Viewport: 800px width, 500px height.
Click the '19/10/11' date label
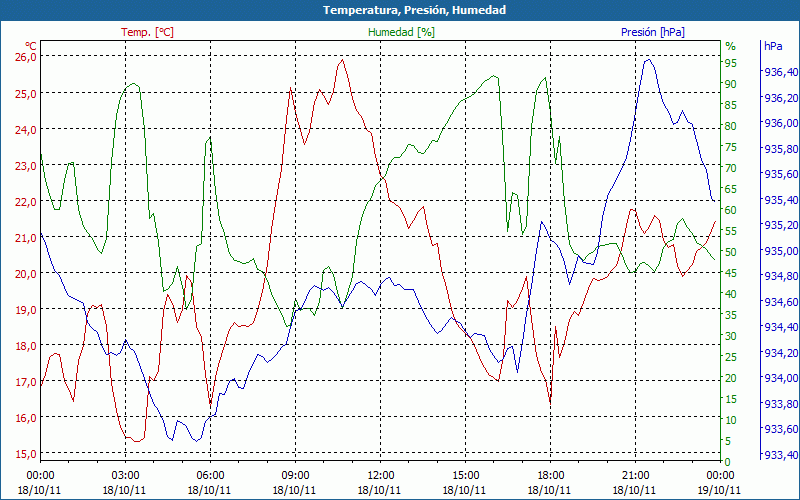pos(719,490)
